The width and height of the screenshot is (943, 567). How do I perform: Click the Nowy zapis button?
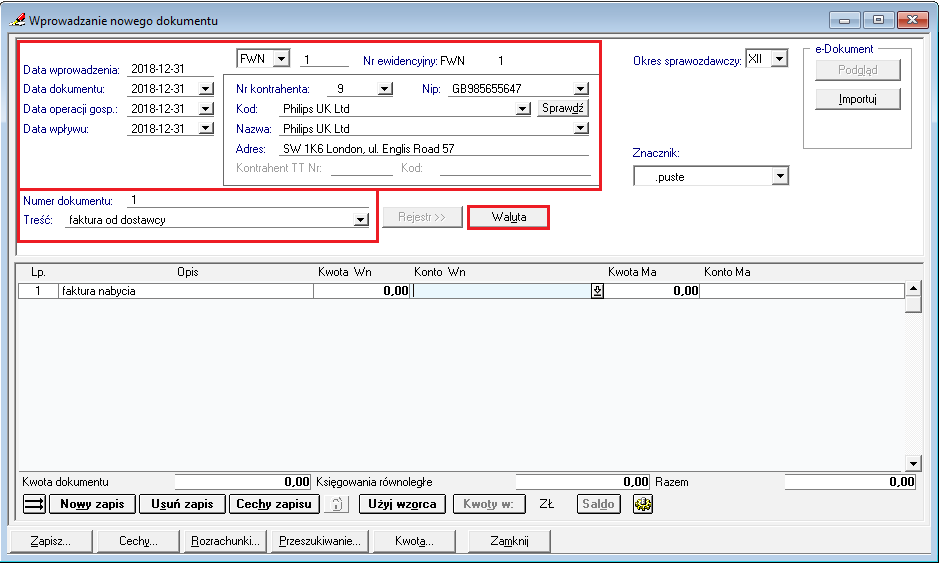[92, 504]
